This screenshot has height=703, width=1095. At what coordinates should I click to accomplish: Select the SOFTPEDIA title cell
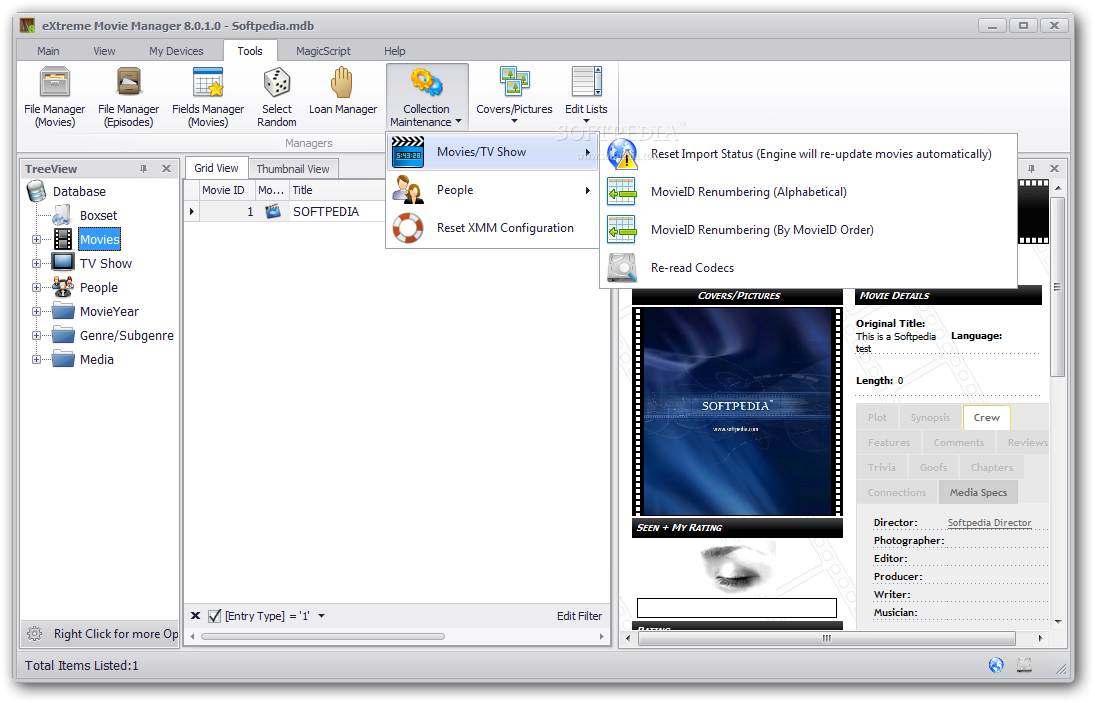coord(337,212)
